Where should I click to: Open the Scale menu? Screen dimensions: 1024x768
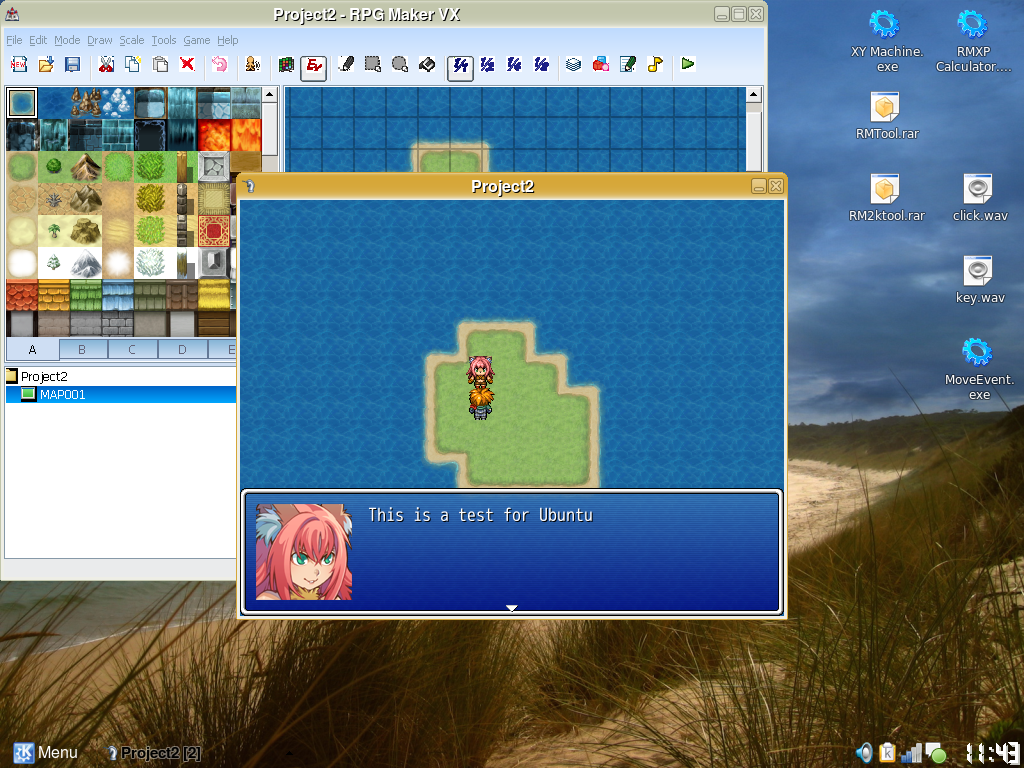132,40
